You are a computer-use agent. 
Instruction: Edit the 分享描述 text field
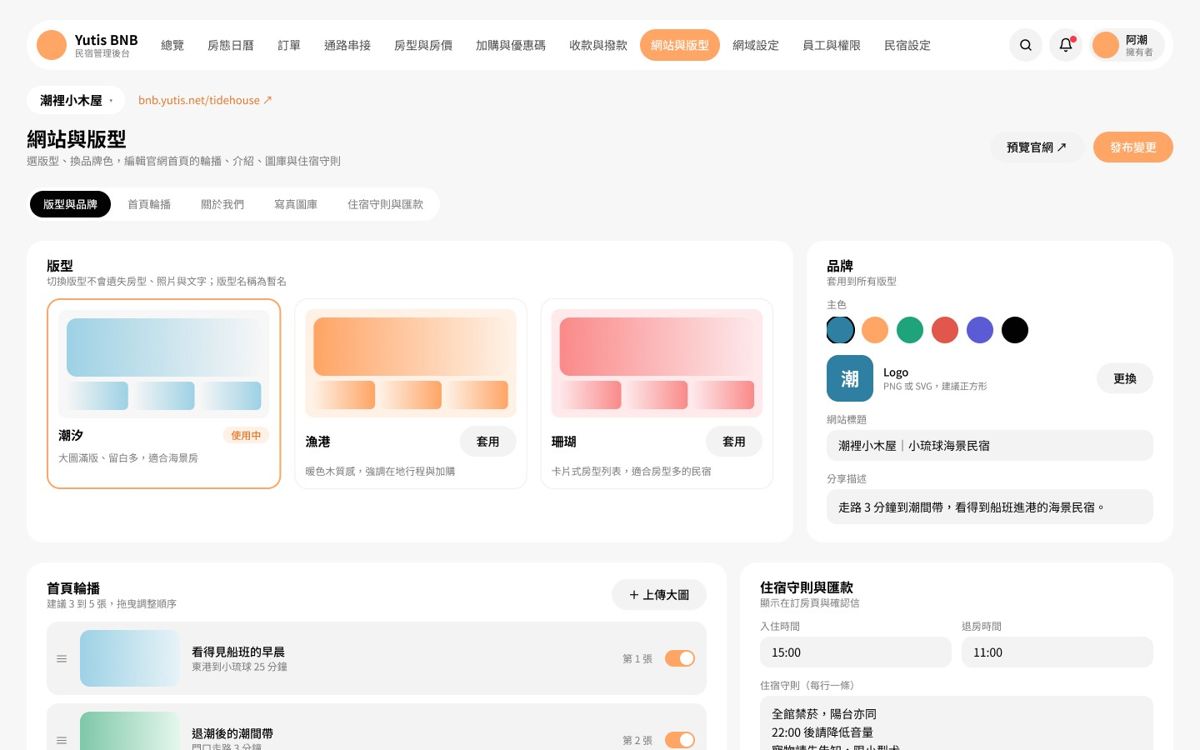pos(990,506)
